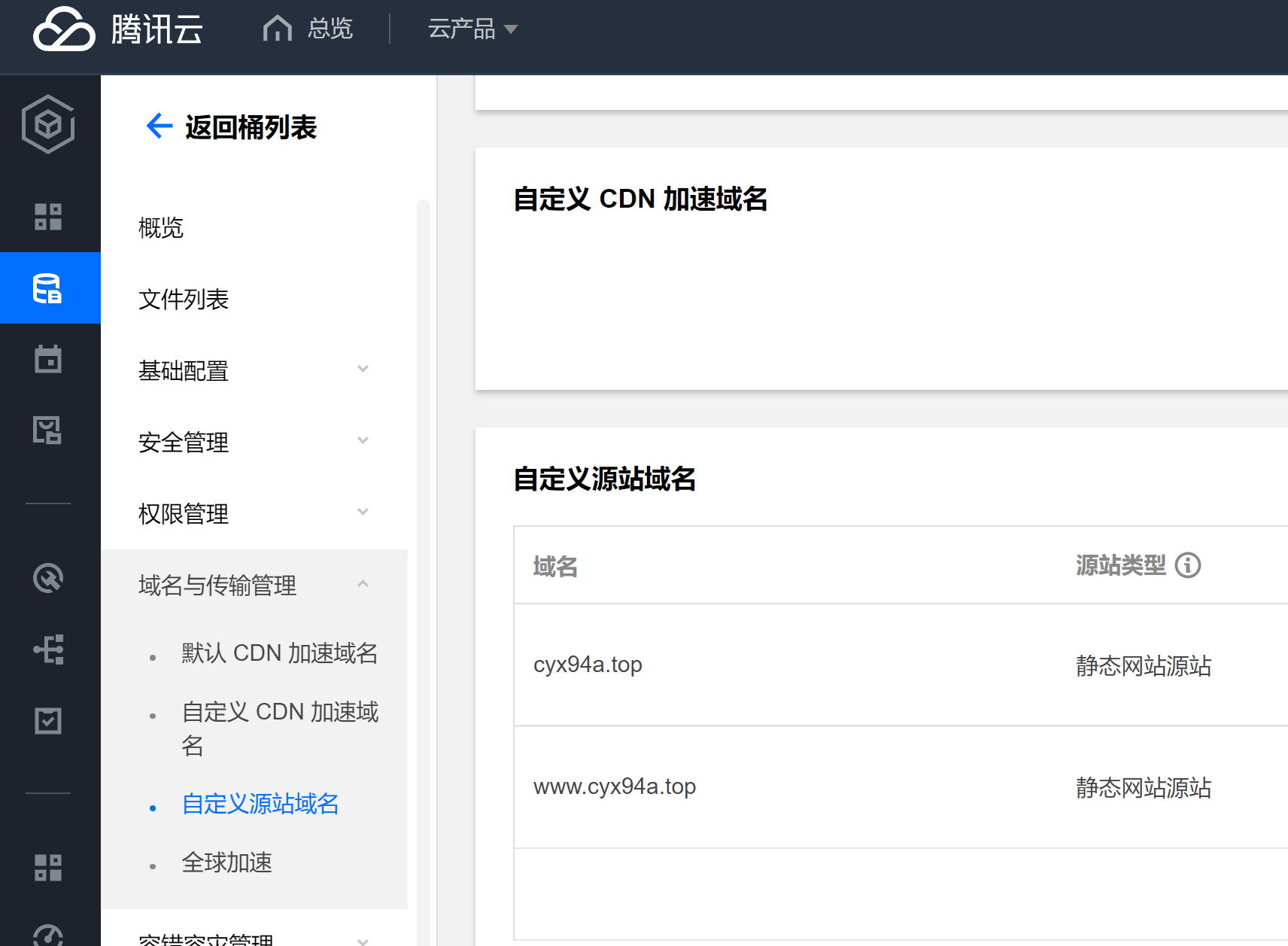
Task: Click the checkbox task icon in sidebar
Action: 48,721
